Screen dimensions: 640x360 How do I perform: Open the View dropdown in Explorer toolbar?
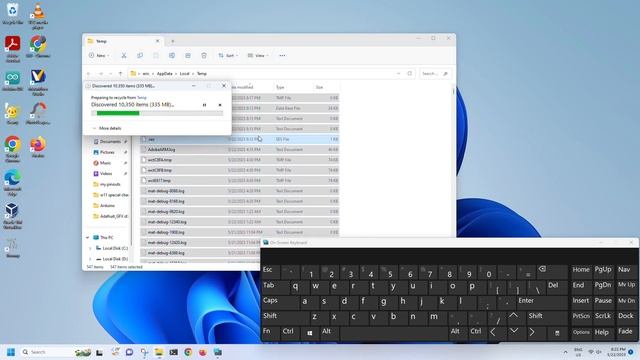[x=258, y=56]
